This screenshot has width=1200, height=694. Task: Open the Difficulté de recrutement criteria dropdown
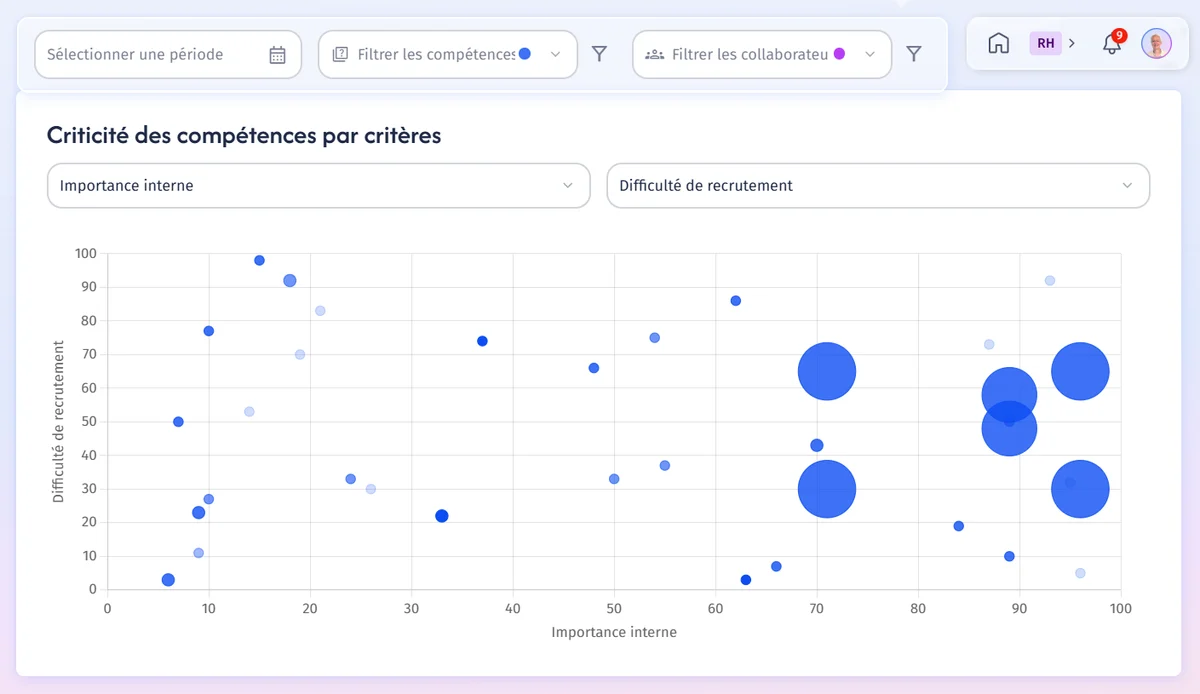pyautogui.click(x=878, y=186)
